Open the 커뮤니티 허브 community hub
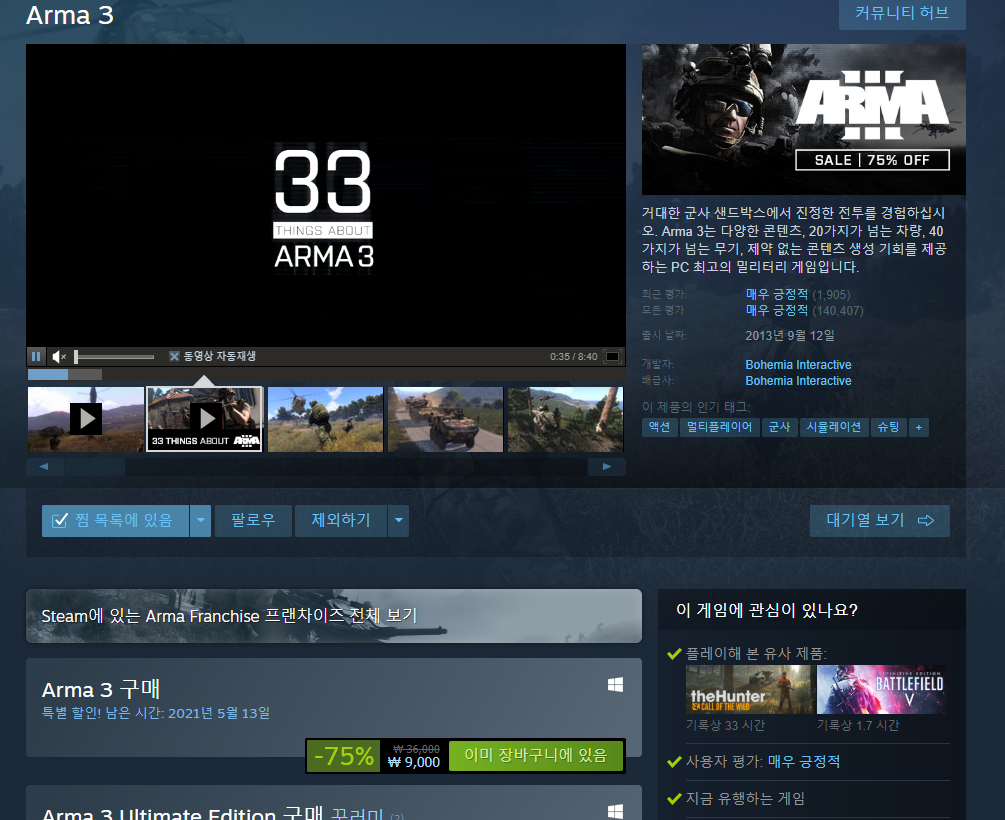 point(902,13)
